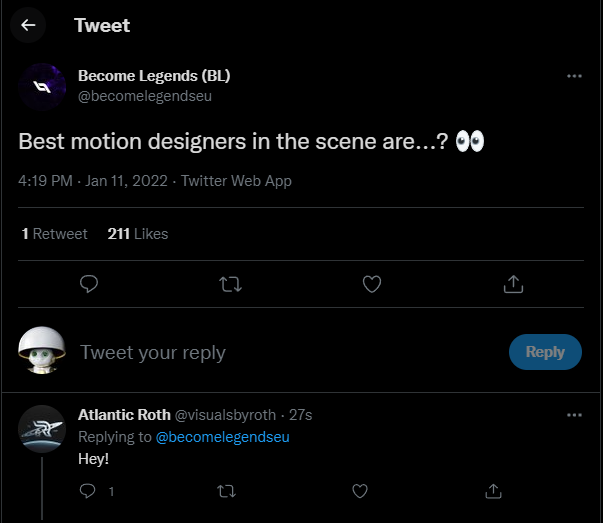The image size is (603, 523).
Task: Reply to Atlantic Roth's comment
Action: (x=88, y=491)
